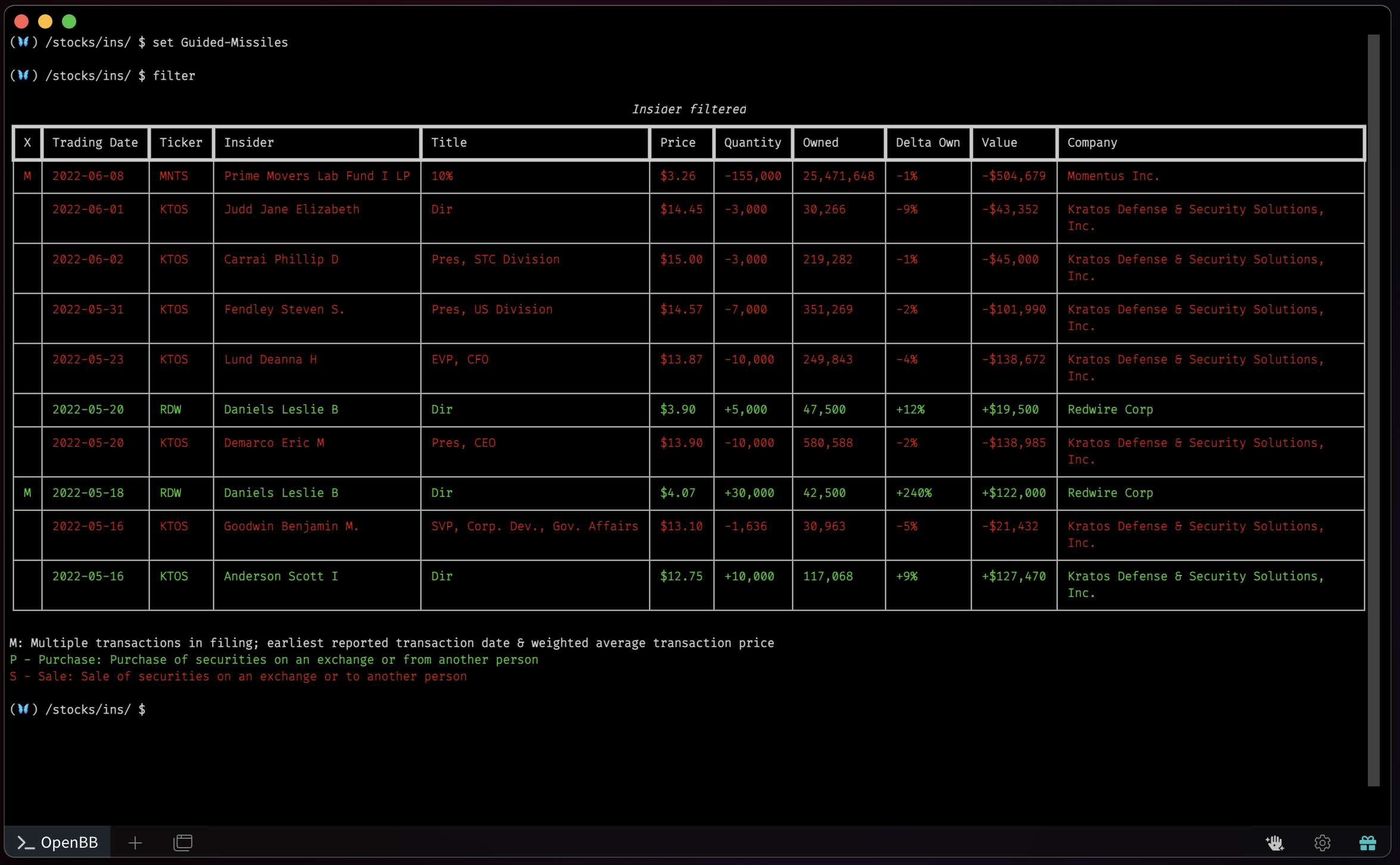The height and width of the screenshot is (865, 1400).
Task: Click the terminal scrollbar on right edge
Action: (x=1373, y=410)
